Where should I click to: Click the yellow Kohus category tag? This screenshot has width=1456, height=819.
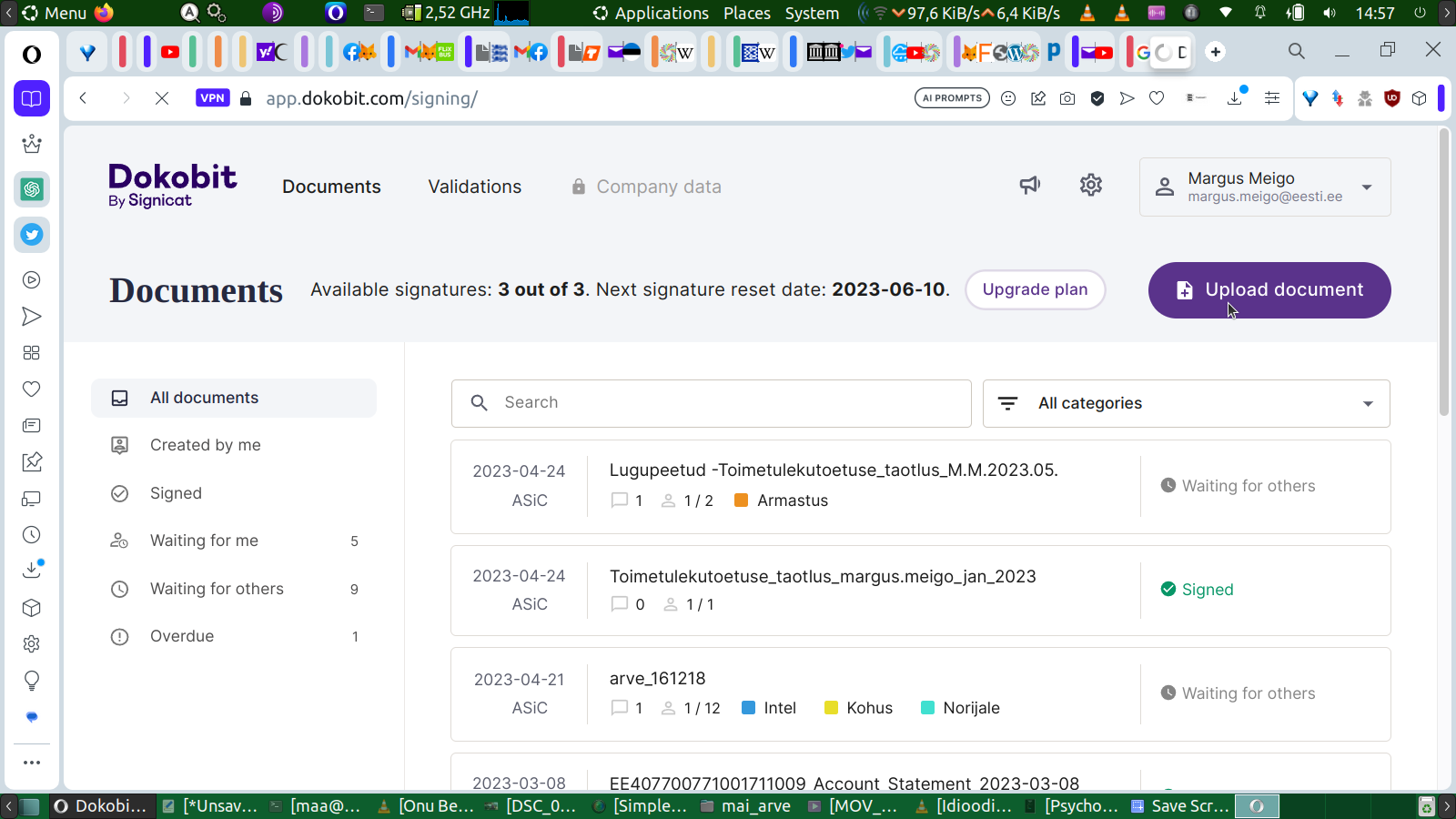[x=858, y=708]
